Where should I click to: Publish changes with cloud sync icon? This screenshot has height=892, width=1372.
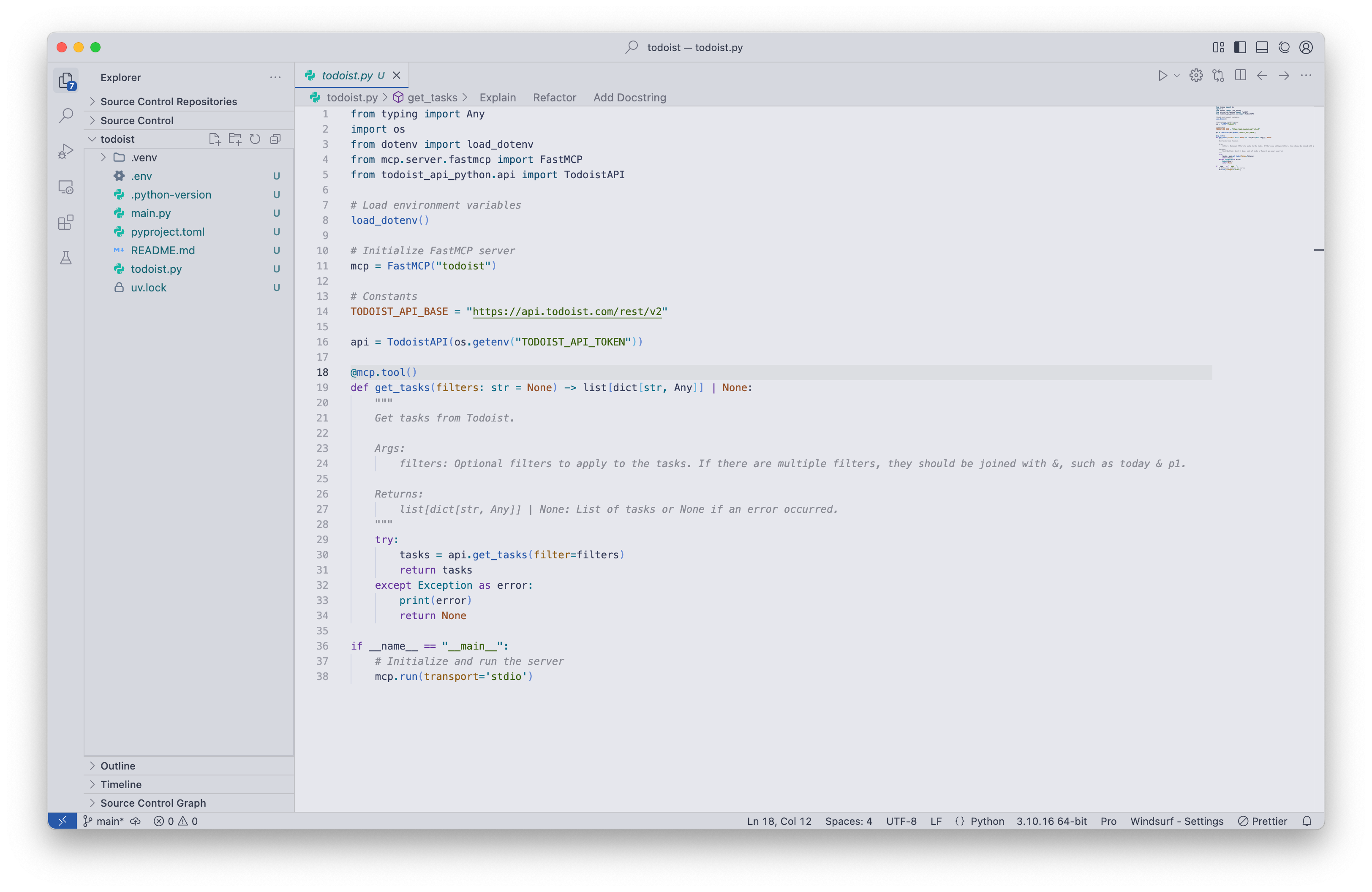click(136, 821)
